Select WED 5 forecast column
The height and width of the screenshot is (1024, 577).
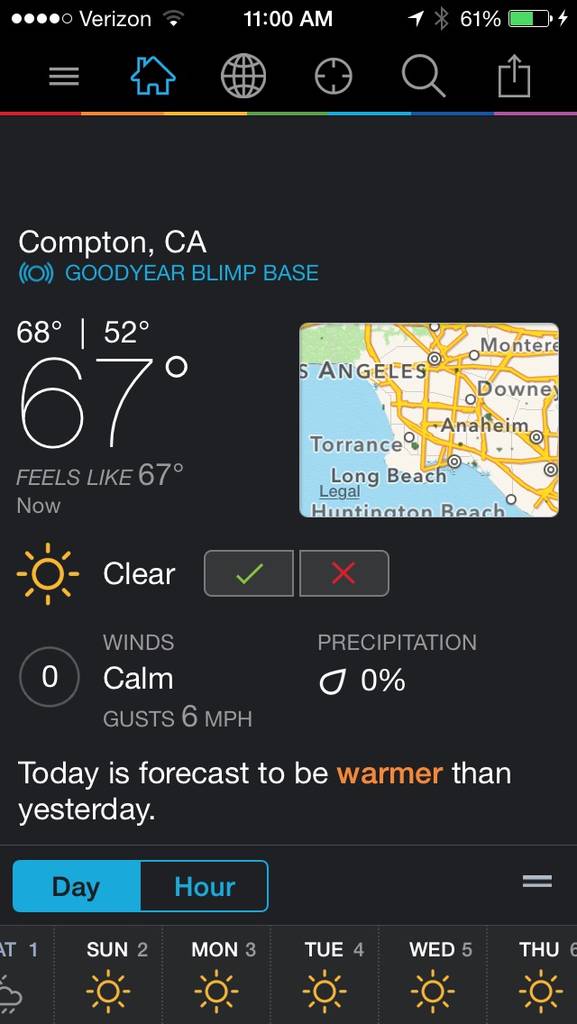[432, 974]
